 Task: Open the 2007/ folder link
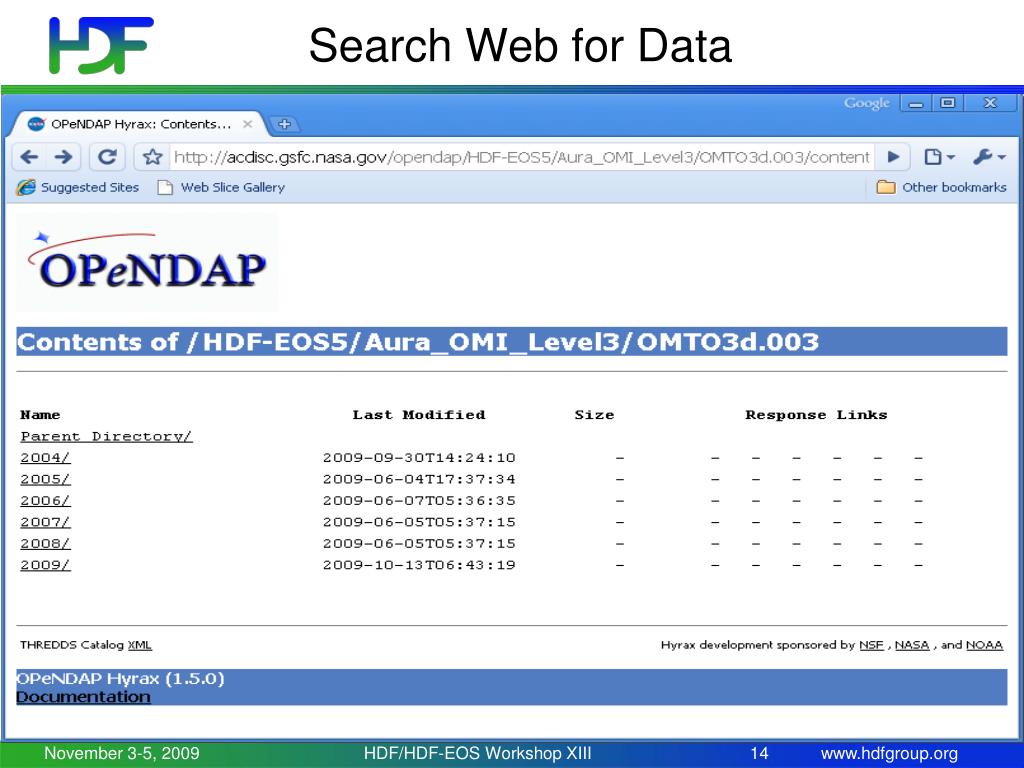pos(45,522)
